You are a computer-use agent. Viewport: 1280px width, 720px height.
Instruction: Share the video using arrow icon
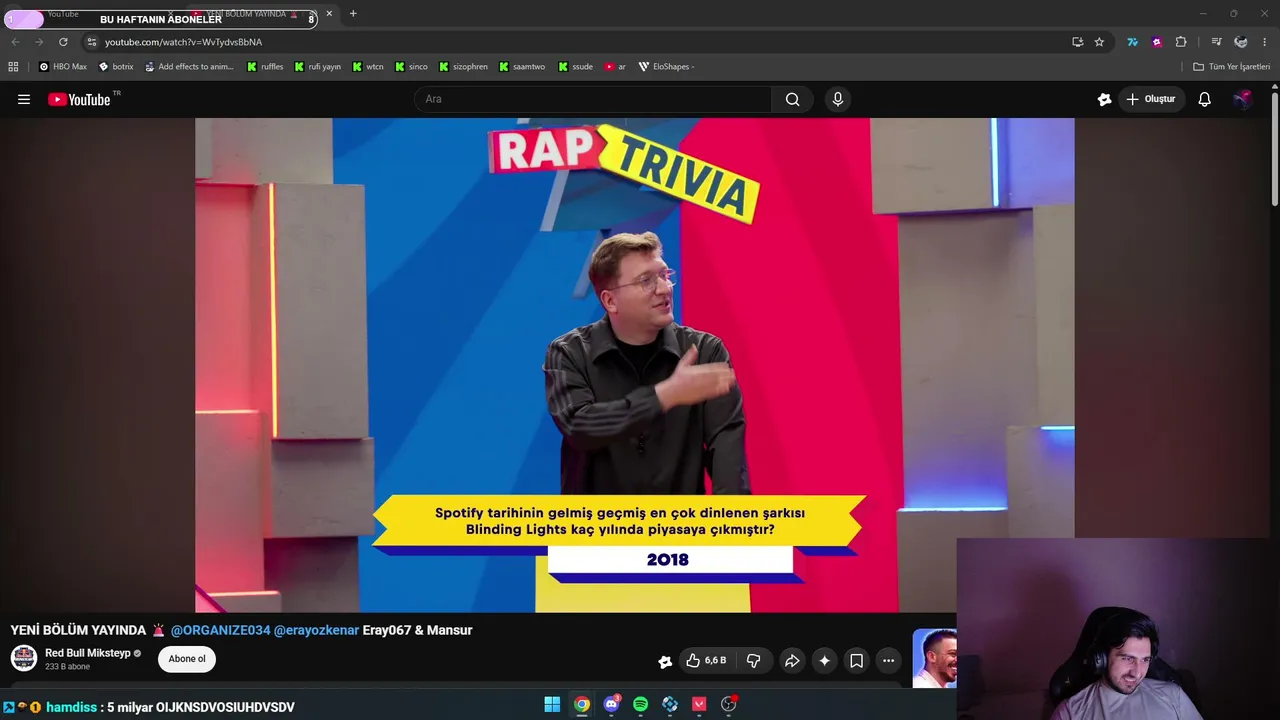[792, 661]
